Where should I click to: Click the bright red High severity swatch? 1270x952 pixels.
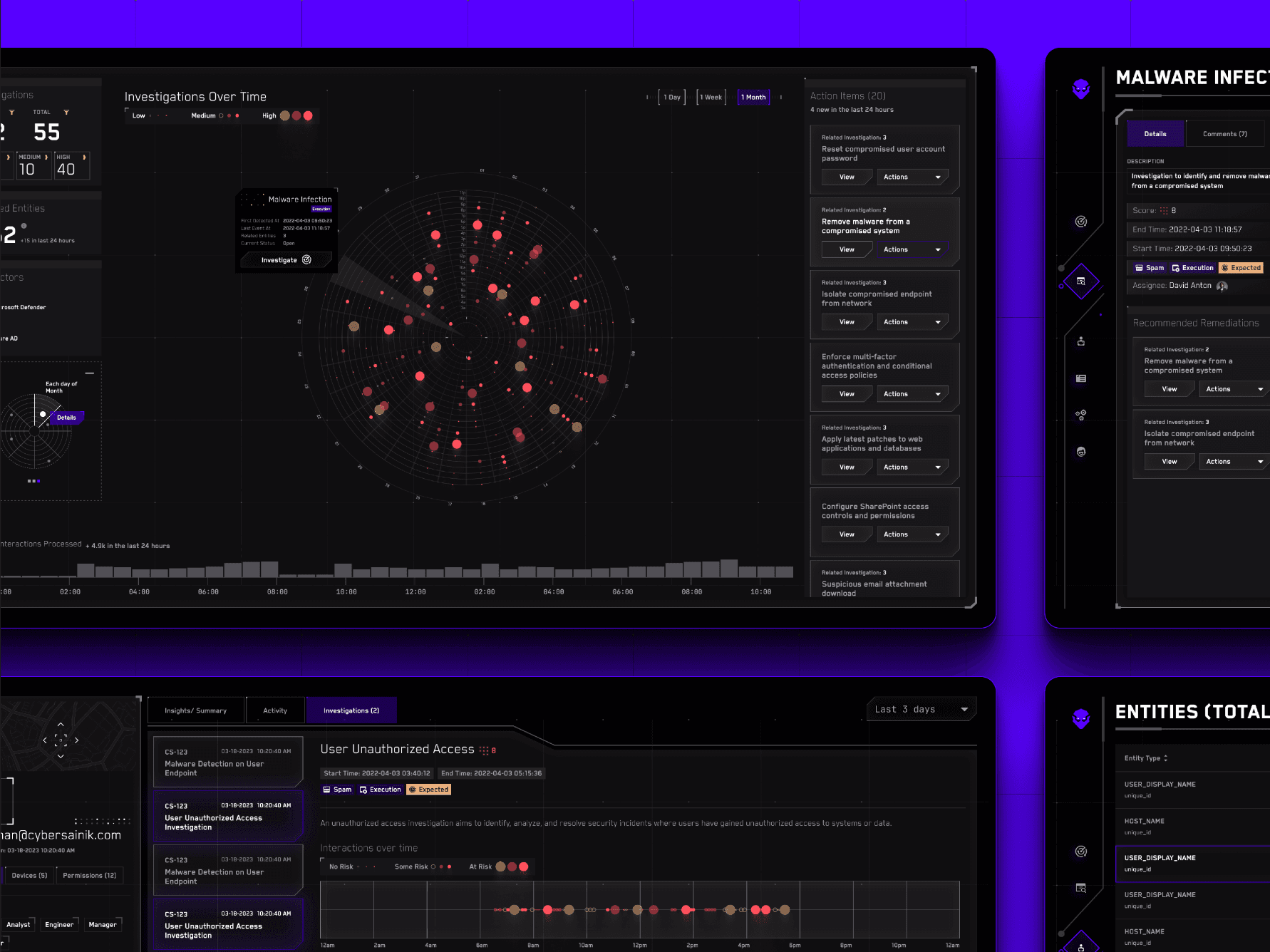pyautogui.click(x=308, y=115)
